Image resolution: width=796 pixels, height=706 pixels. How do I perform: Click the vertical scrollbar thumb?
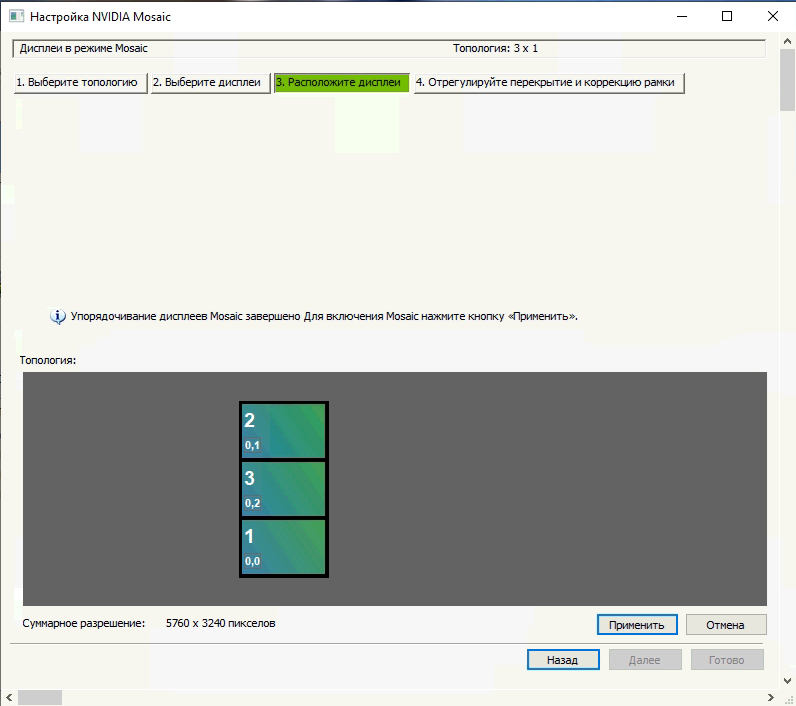pos(787,80)
